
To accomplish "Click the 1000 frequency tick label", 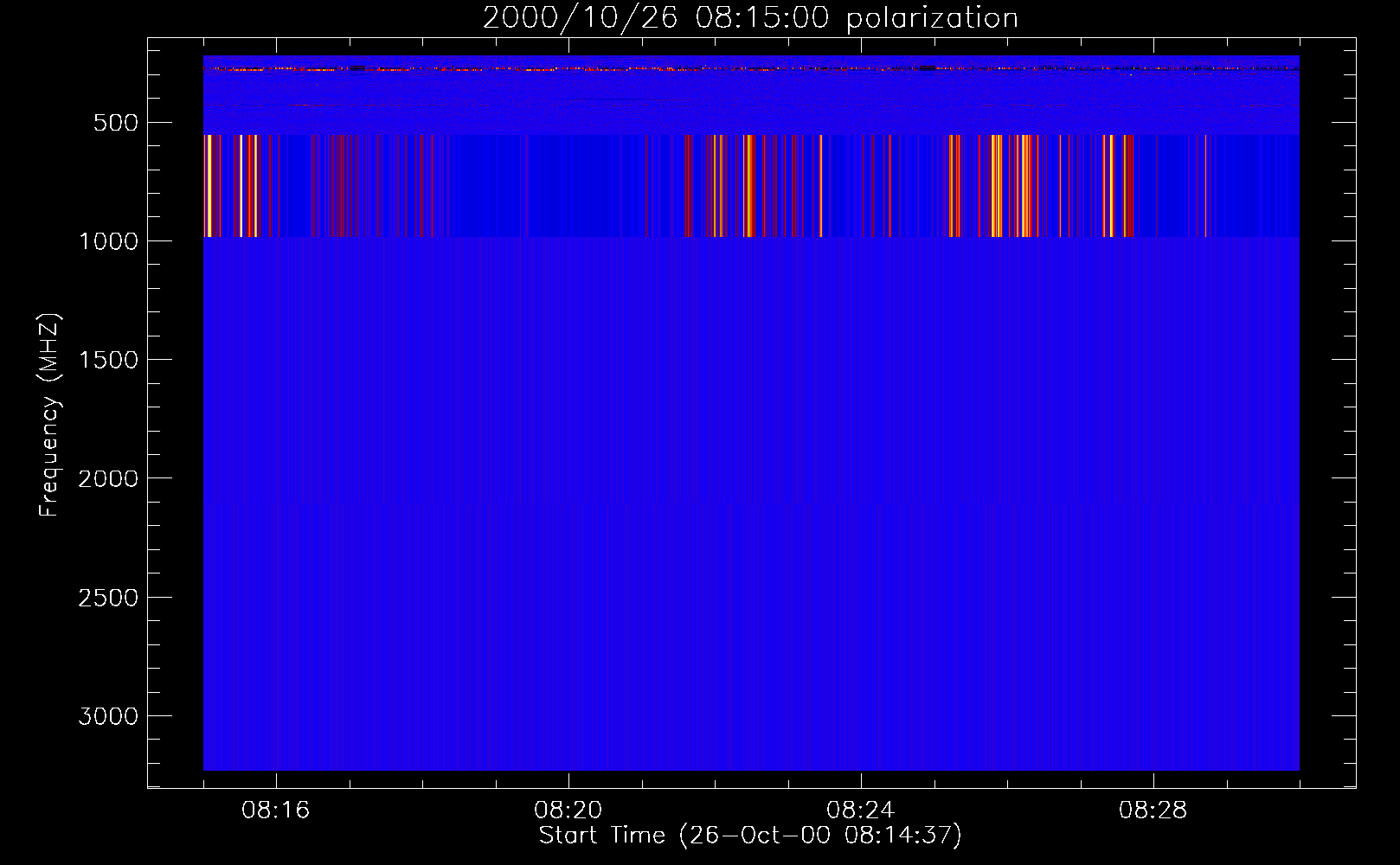I will (108, 241).
